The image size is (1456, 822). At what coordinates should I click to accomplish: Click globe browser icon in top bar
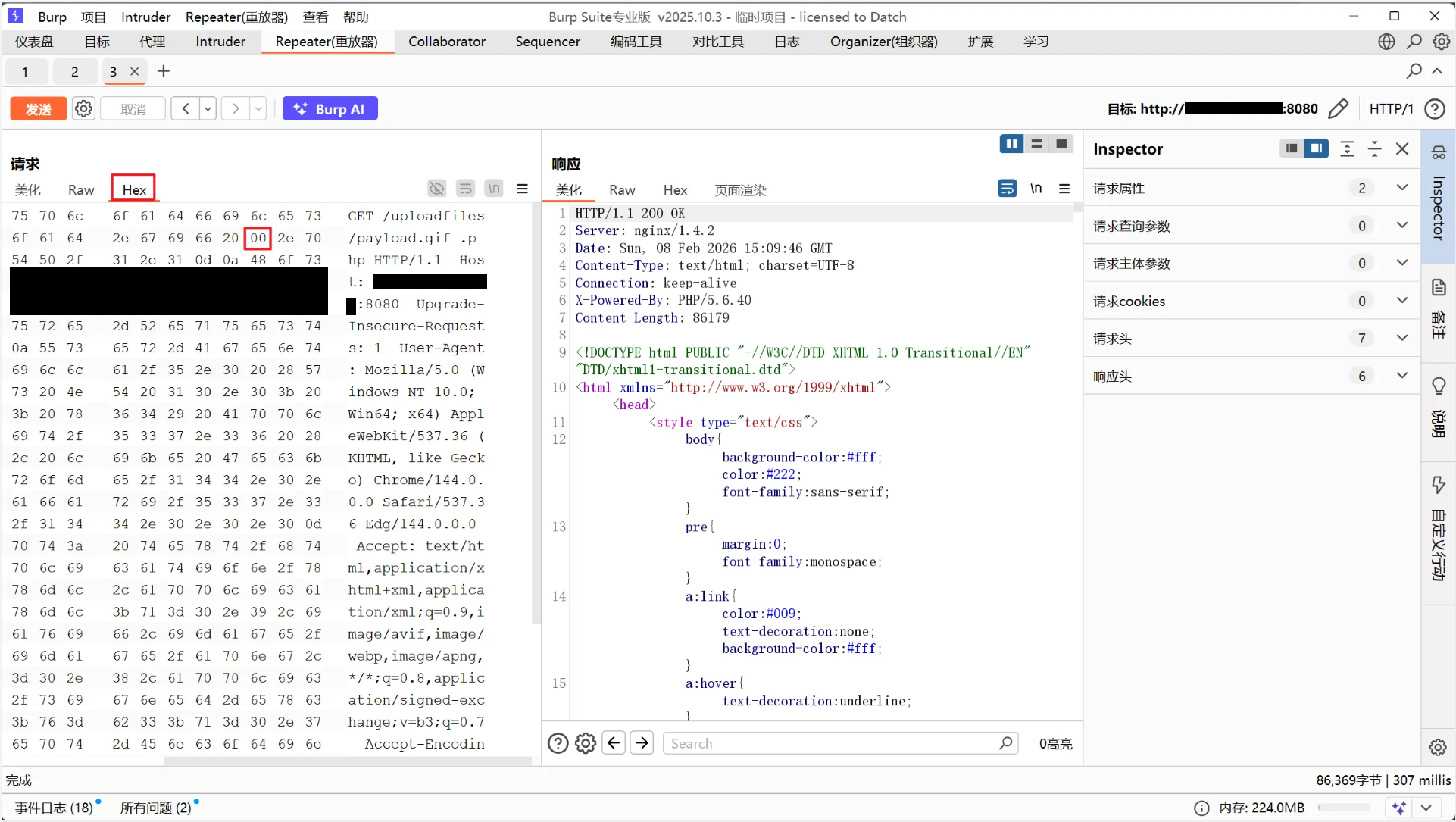(1386, 42)
